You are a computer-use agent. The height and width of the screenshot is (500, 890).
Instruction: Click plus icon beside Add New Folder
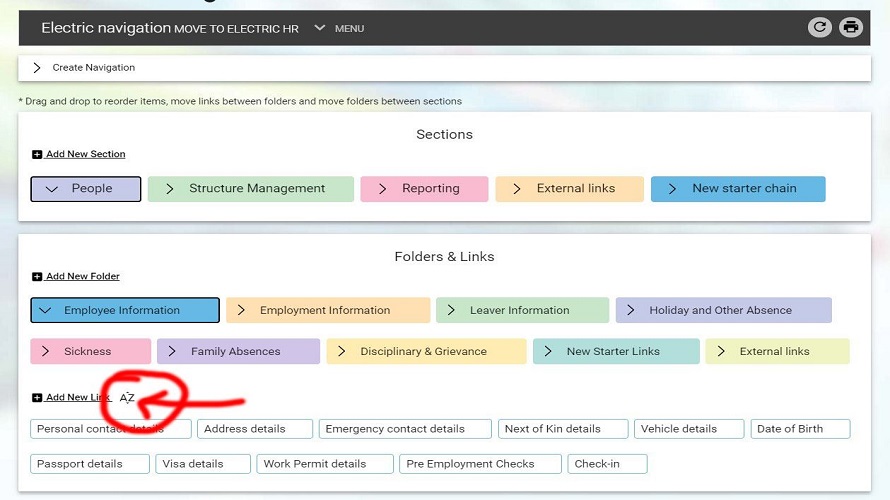pyautogui.click(x=37, y=277)
